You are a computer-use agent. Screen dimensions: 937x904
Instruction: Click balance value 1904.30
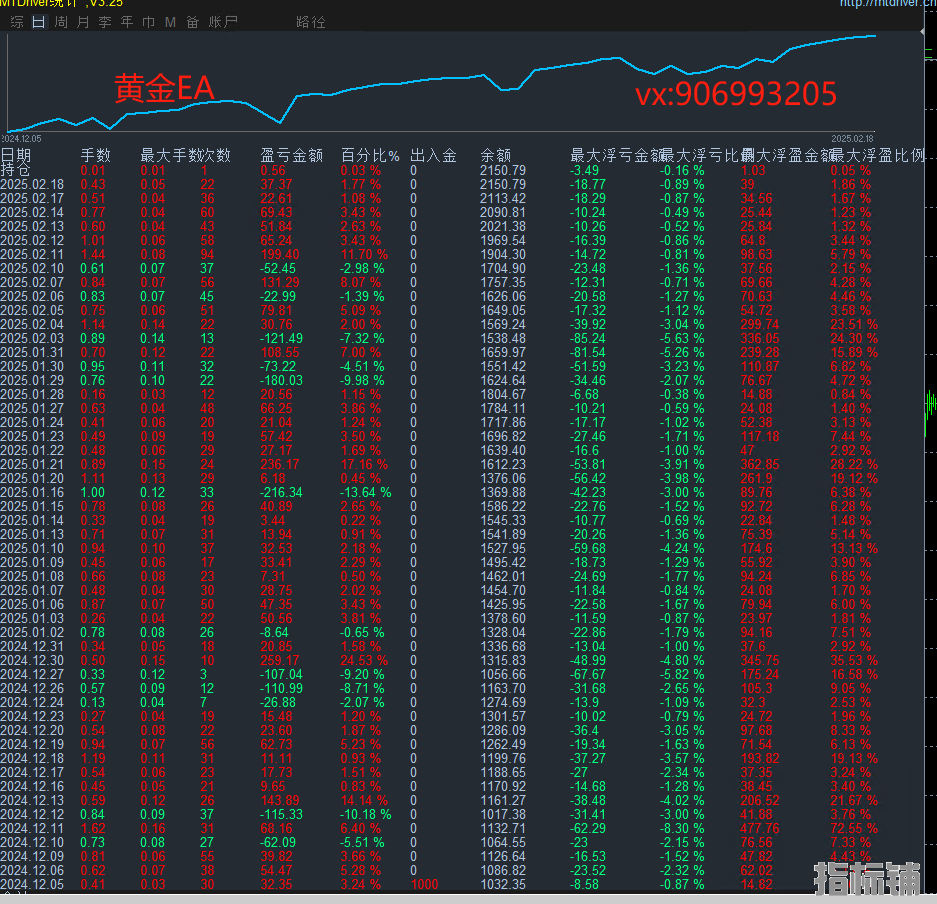(503, 255)
